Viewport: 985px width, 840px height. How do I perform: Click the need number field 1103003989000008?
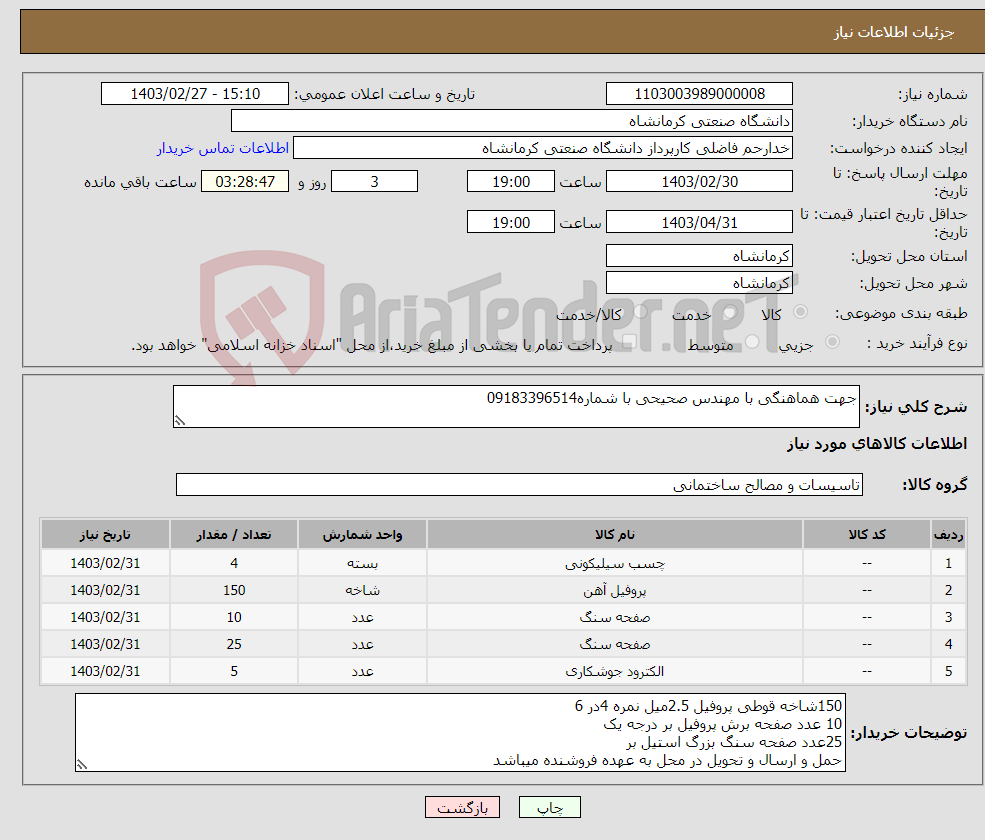click(699, 94)
